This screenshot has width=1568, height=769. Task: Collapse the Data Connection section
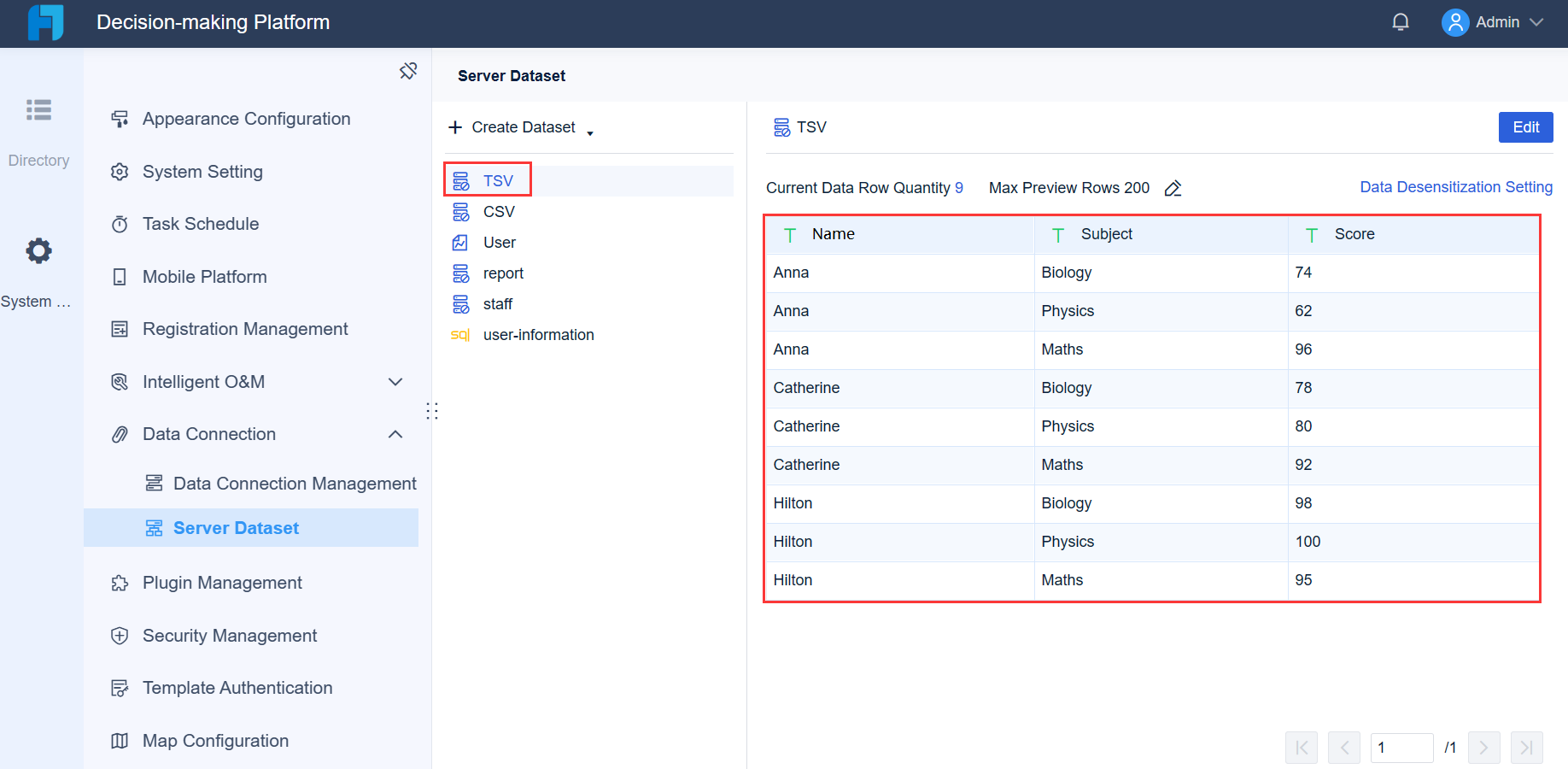(x=395, y=434)
